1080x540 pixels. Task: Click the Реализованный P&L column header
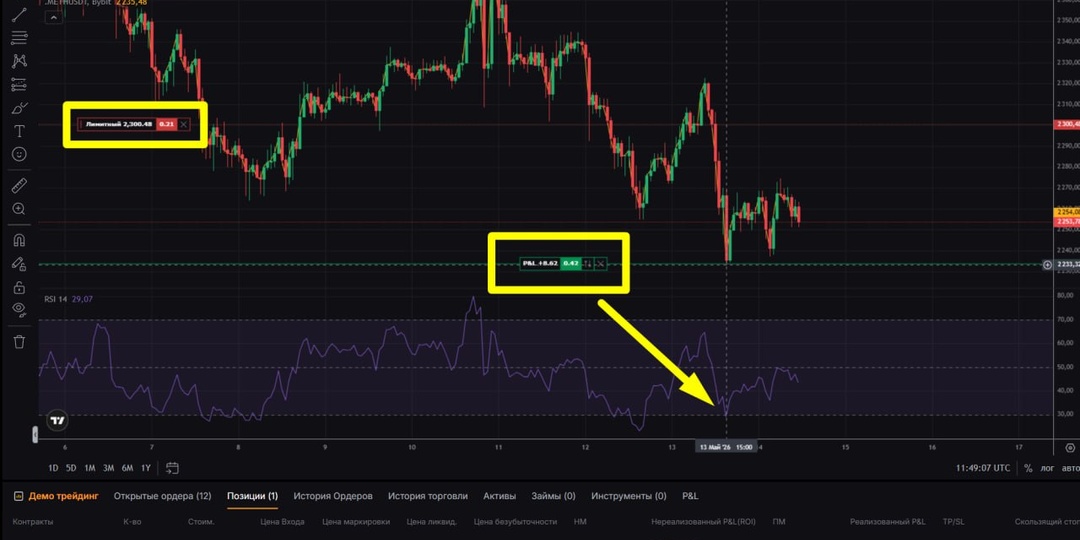pos(888,522)
